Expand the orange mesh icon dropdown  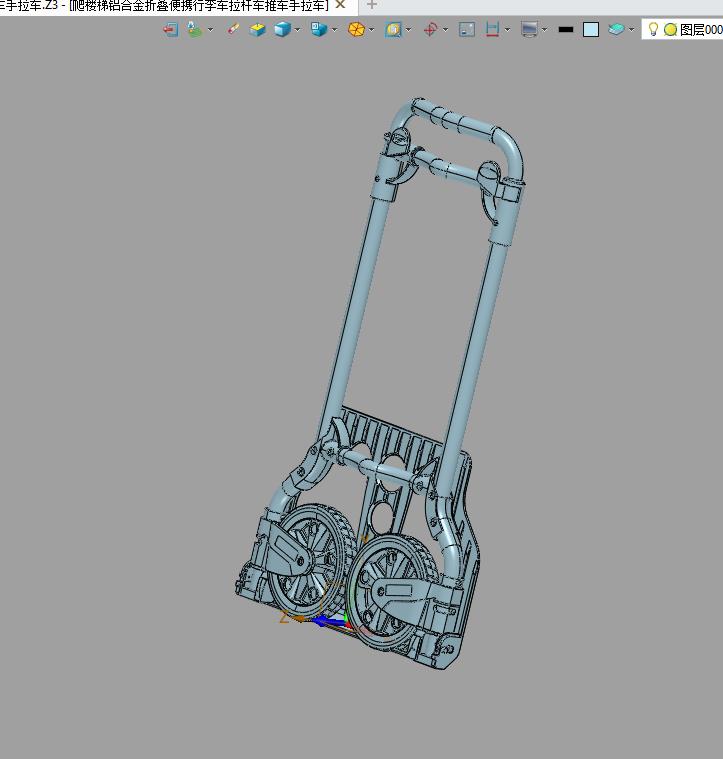click(372, 30)
